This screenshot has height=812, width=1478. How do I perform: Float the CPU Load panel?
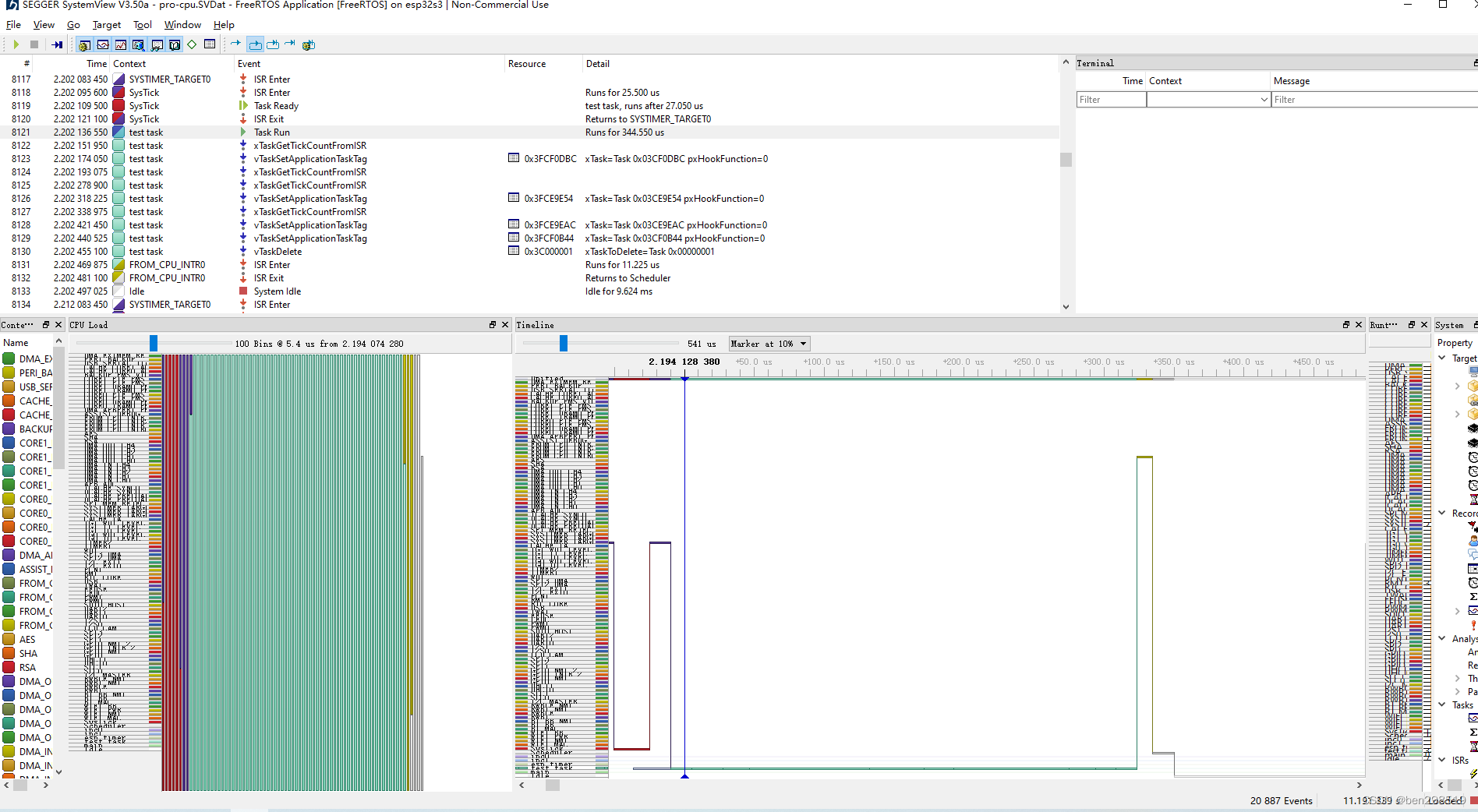coord(493,325)
